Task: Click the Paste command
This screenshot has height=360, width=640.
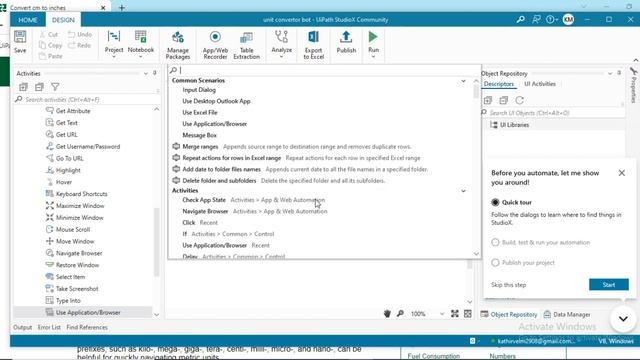Action: click(51, 56)
